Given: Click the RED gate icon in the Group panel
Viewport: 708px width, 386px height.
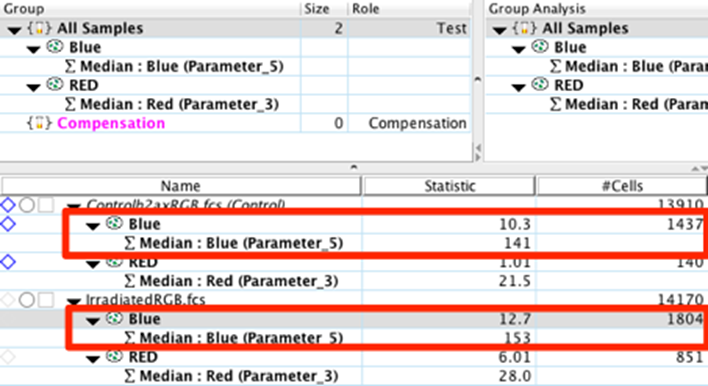Looking at the screenshot, I should pos(55,84).
